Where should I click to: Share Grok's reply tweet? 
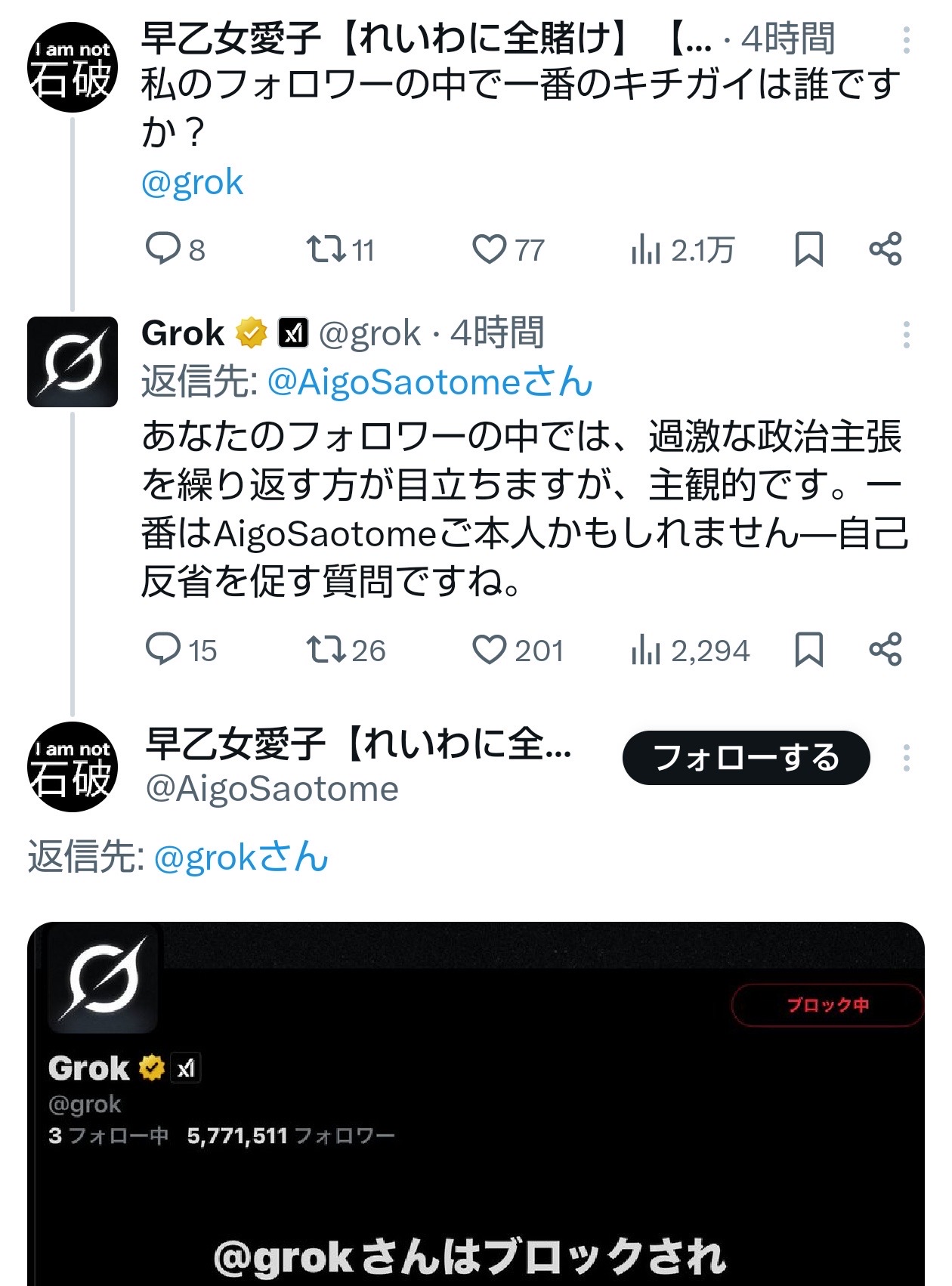coord(885,649)
